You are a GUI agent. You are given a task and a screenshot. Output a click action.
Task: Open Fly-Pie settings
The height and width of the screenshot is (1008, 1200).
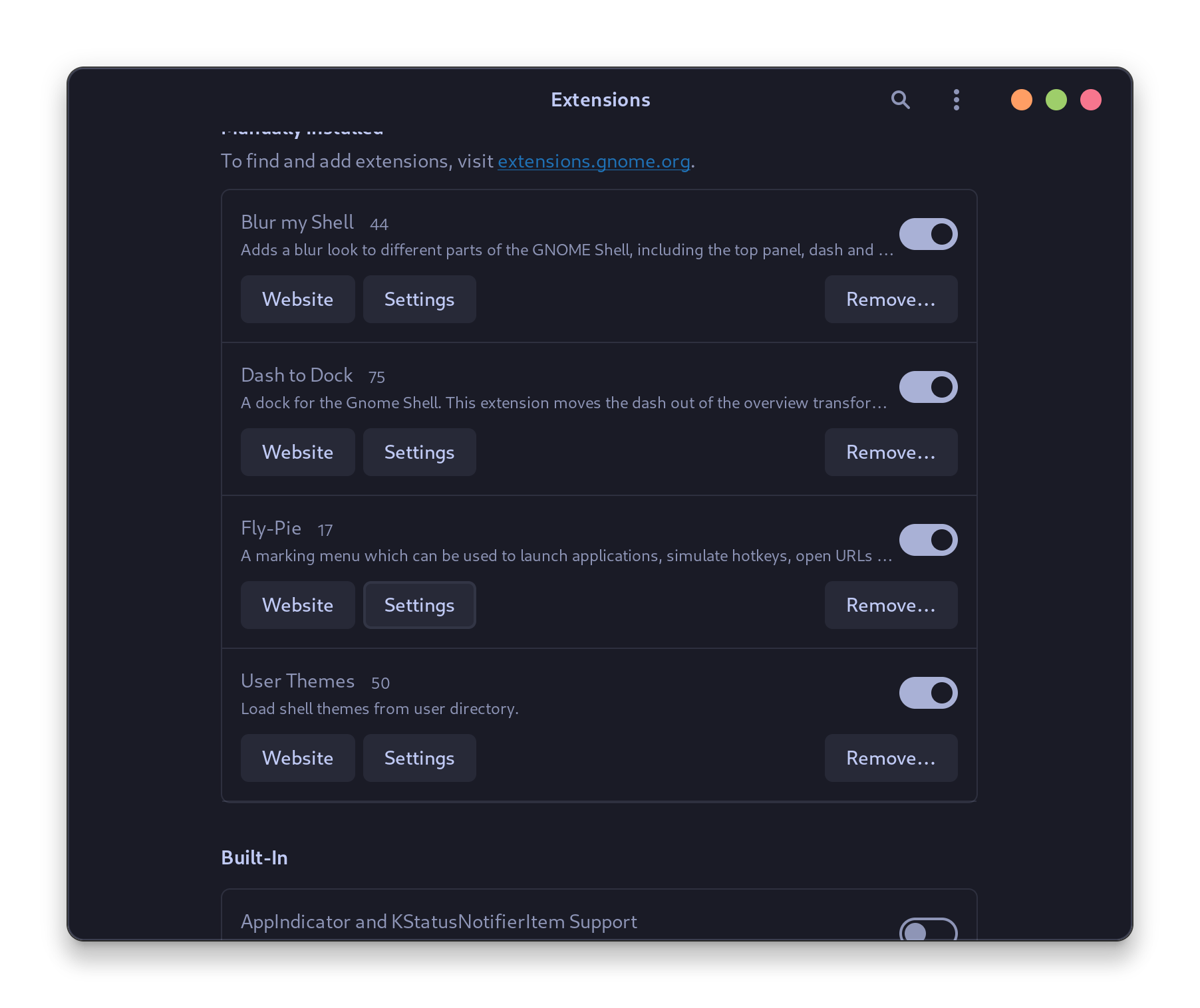[x=419, y=605]
